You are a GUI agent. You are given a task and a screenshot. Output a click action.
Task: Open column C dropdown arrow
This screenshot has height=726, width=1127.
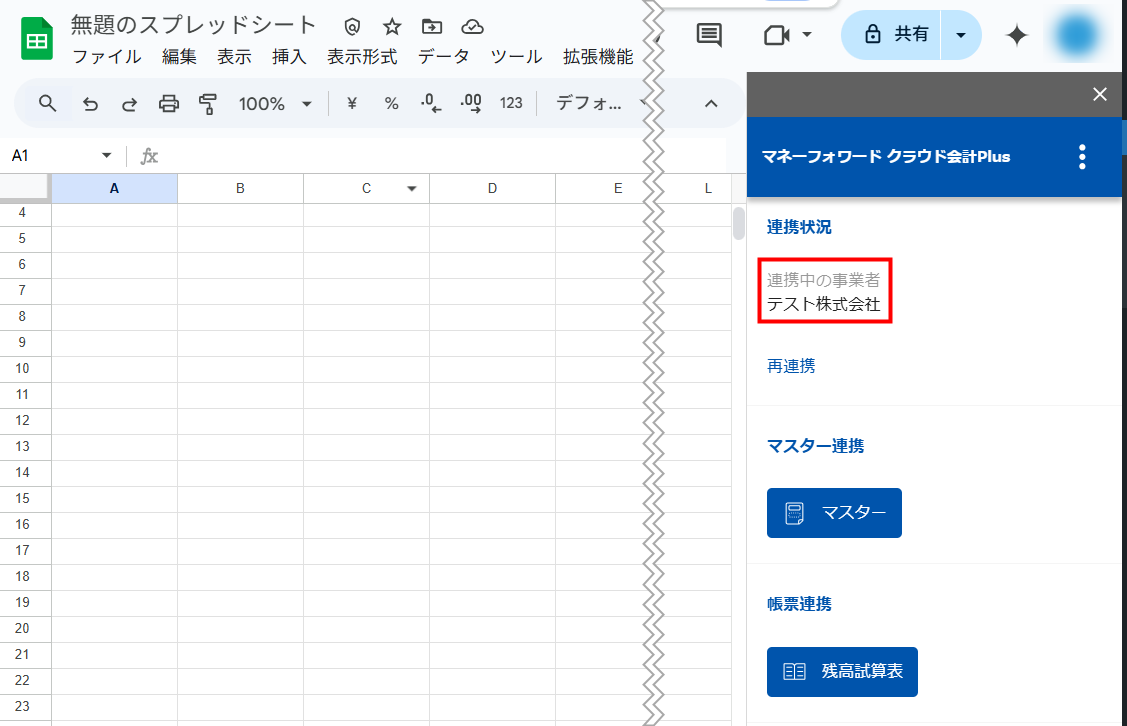click(x=412, y=188)
